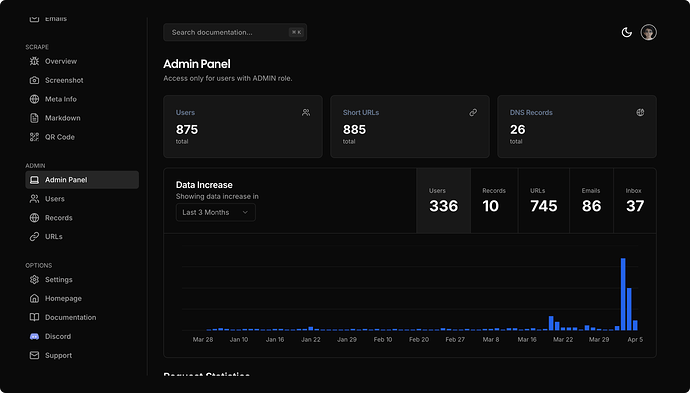
Task: Click the "Mar 22" axis label
Action: click(563, 339)
